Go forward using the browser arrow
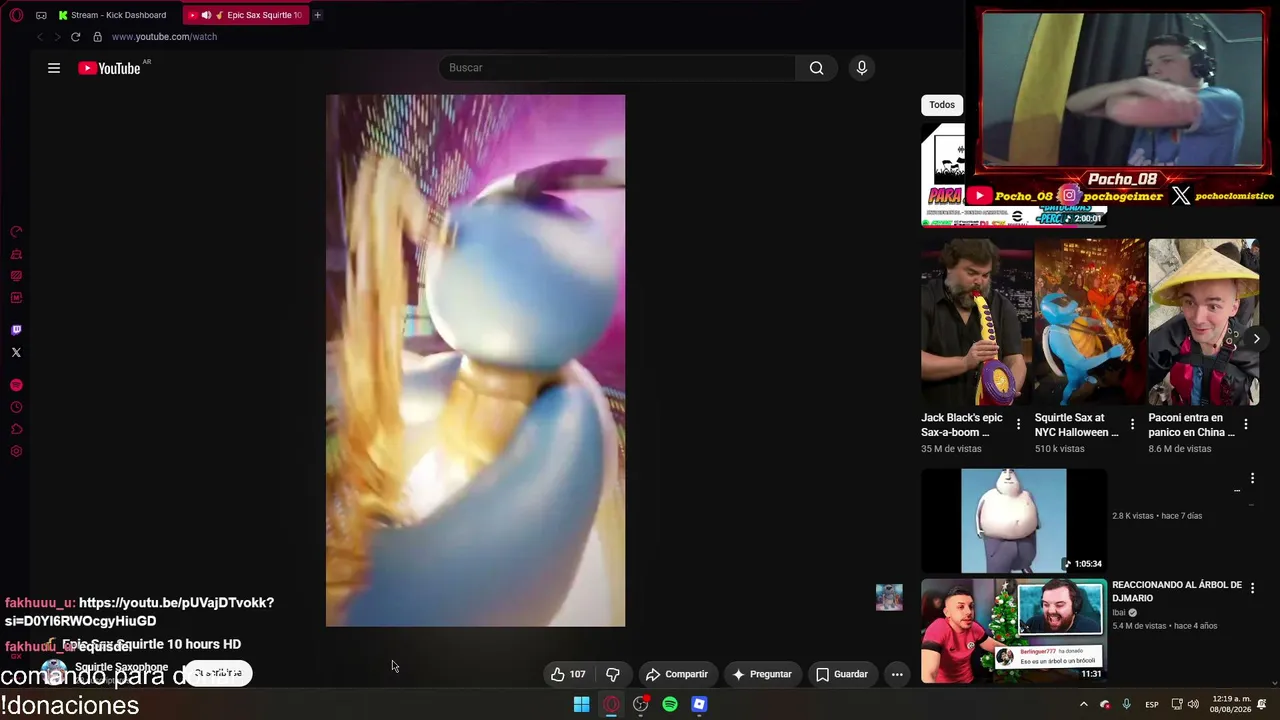 point(57,37)
